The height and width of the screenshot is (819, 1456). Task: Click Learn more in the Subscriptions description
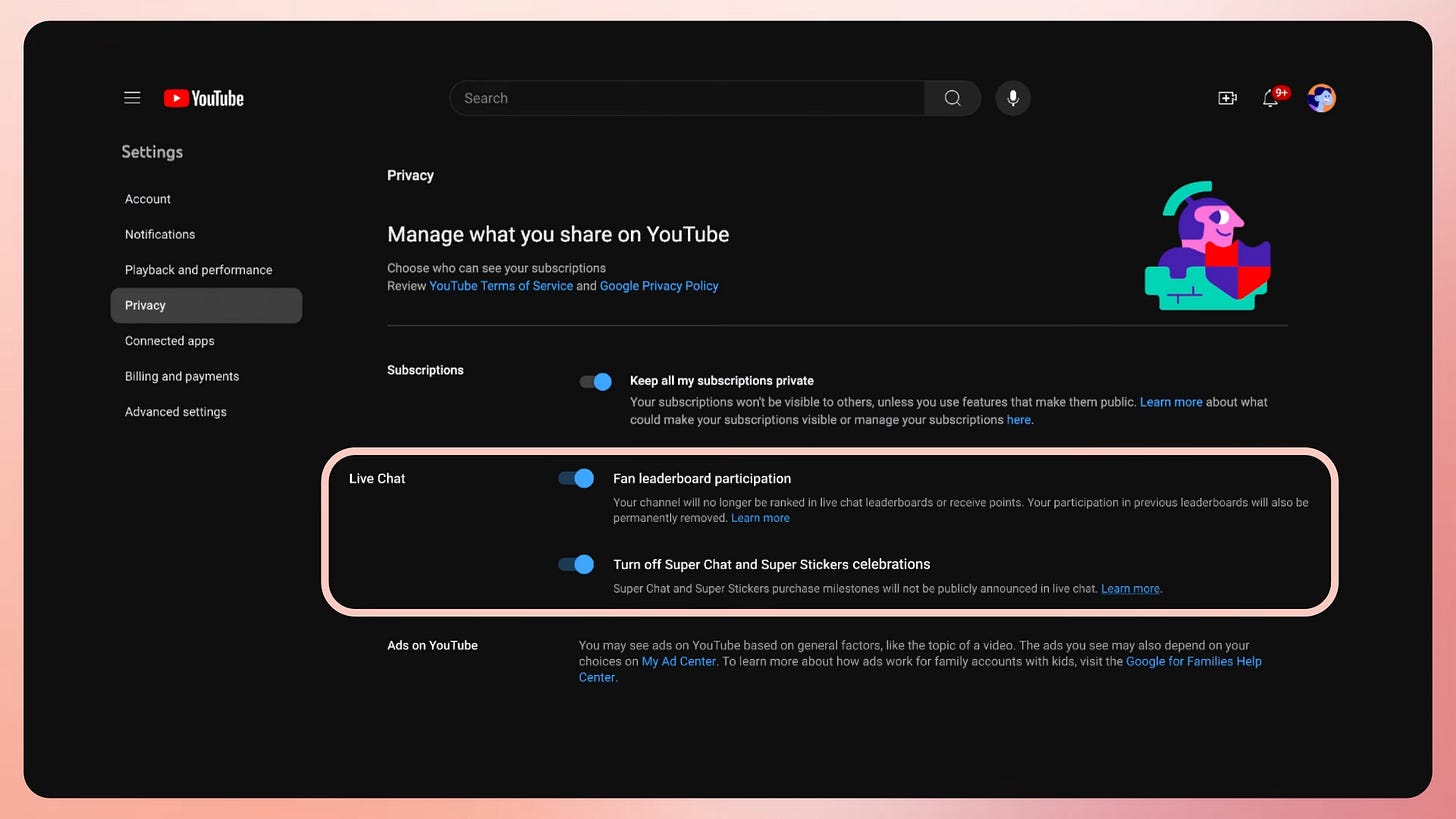coord(1171,402)
